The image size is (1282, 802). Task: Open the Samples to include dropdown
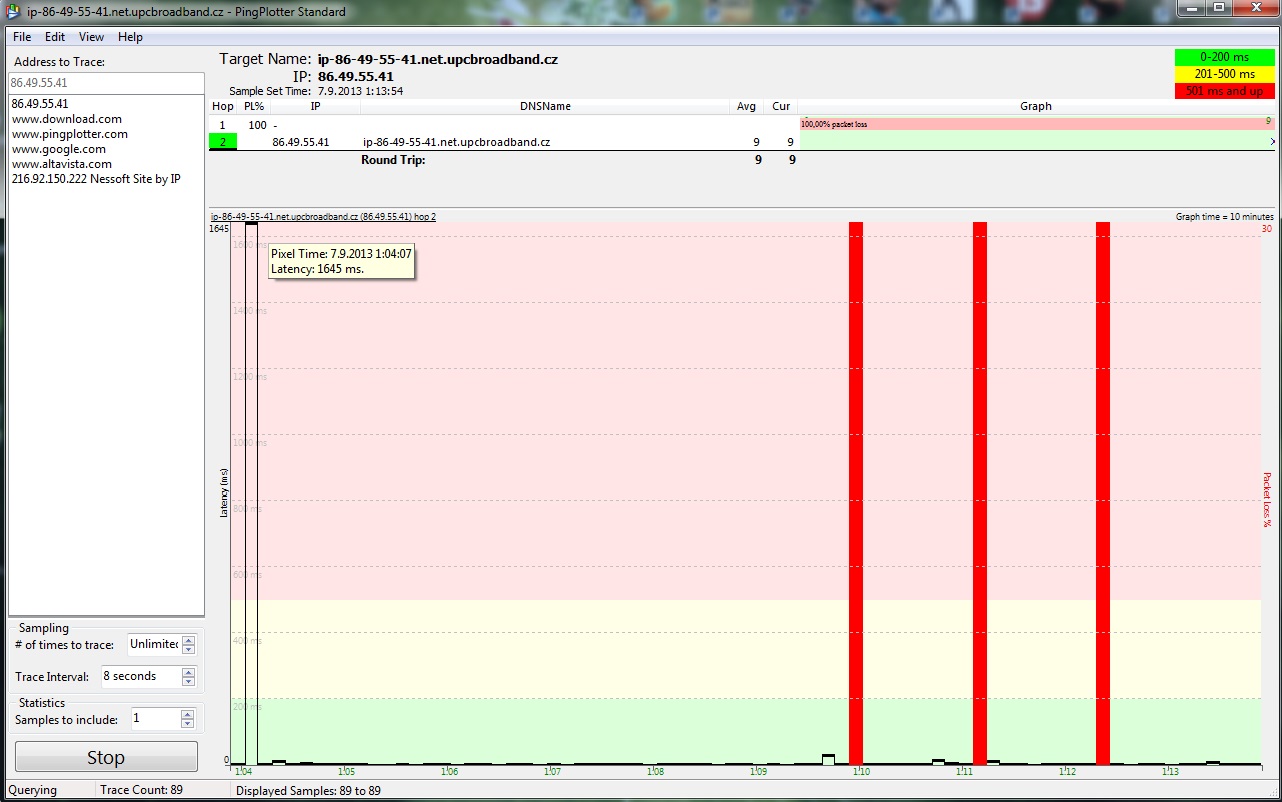pyautogui.click(x=188, y=719)
